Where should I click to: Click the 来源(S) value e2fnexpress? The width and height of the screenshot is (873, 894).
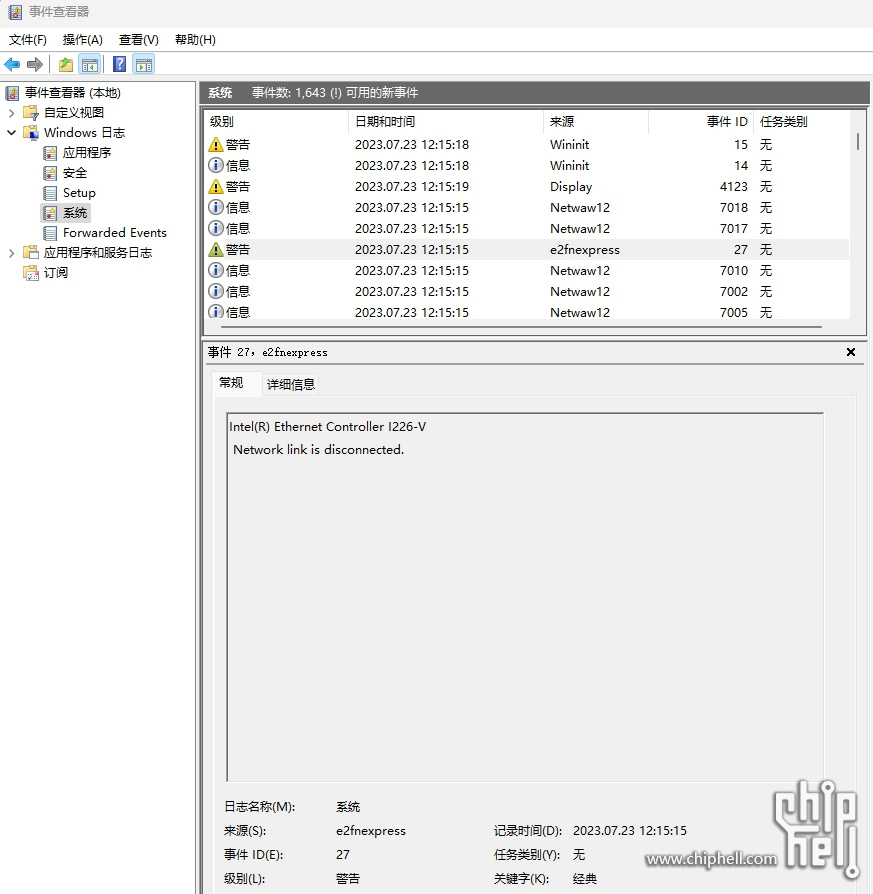371,831
